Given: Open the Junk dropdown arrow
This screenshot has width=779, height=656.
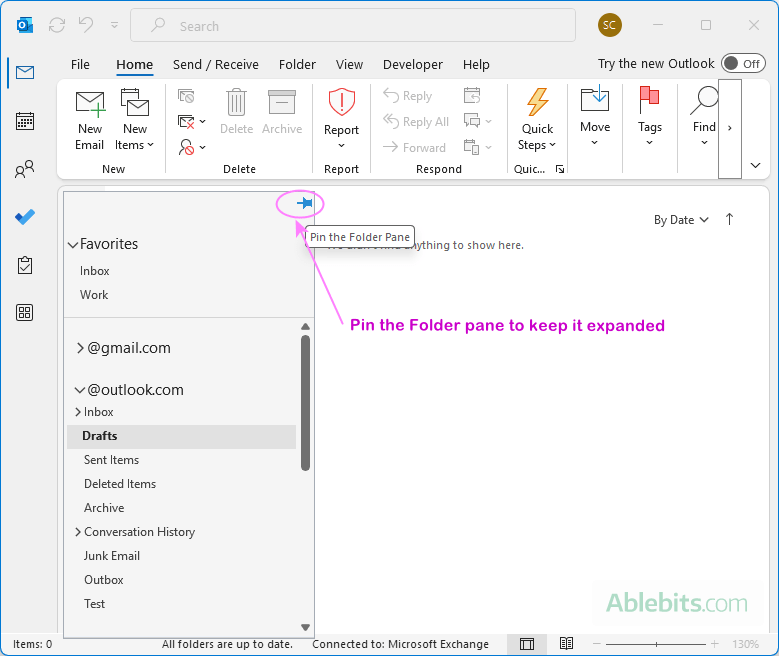Looking at the screenshot, I should click(x=203, y=147).
